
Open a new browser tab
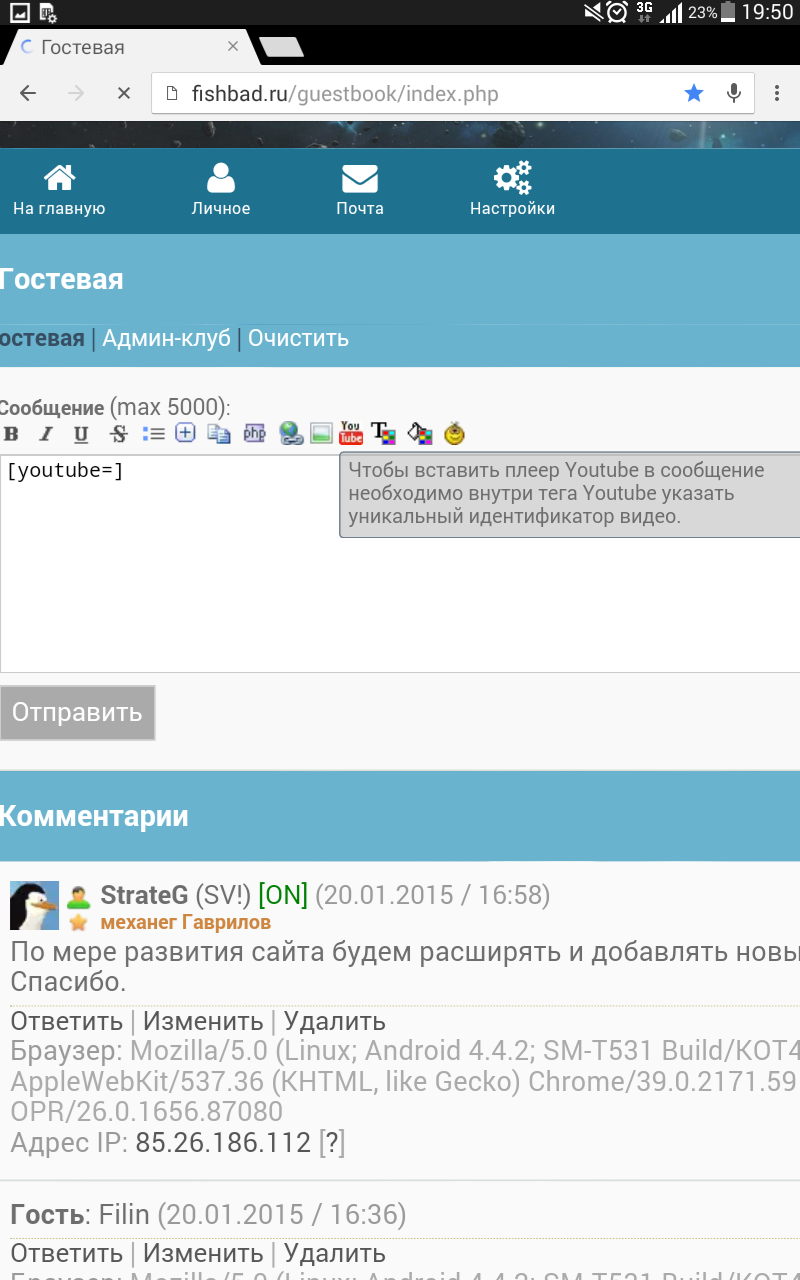(x=280, y=47)
